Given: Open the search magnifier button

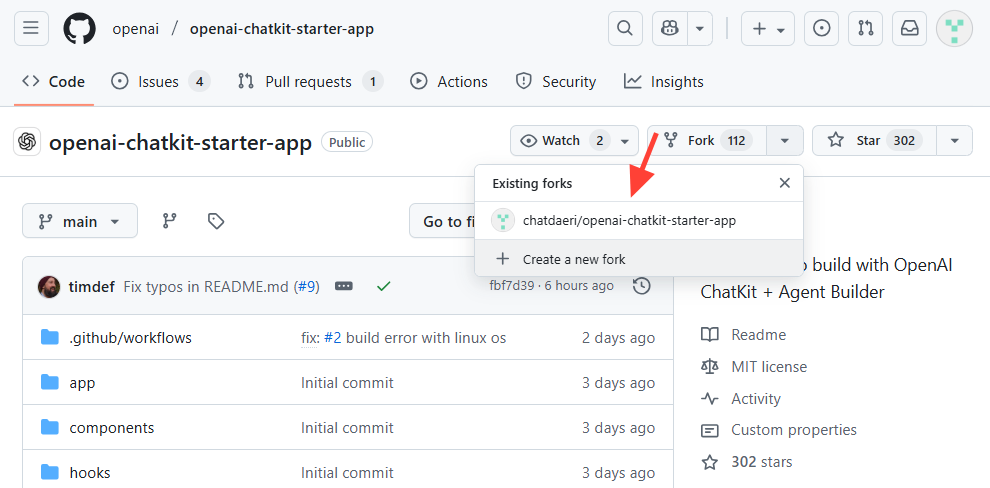Looking at the screenshot, I should click(x=625, y=29).
